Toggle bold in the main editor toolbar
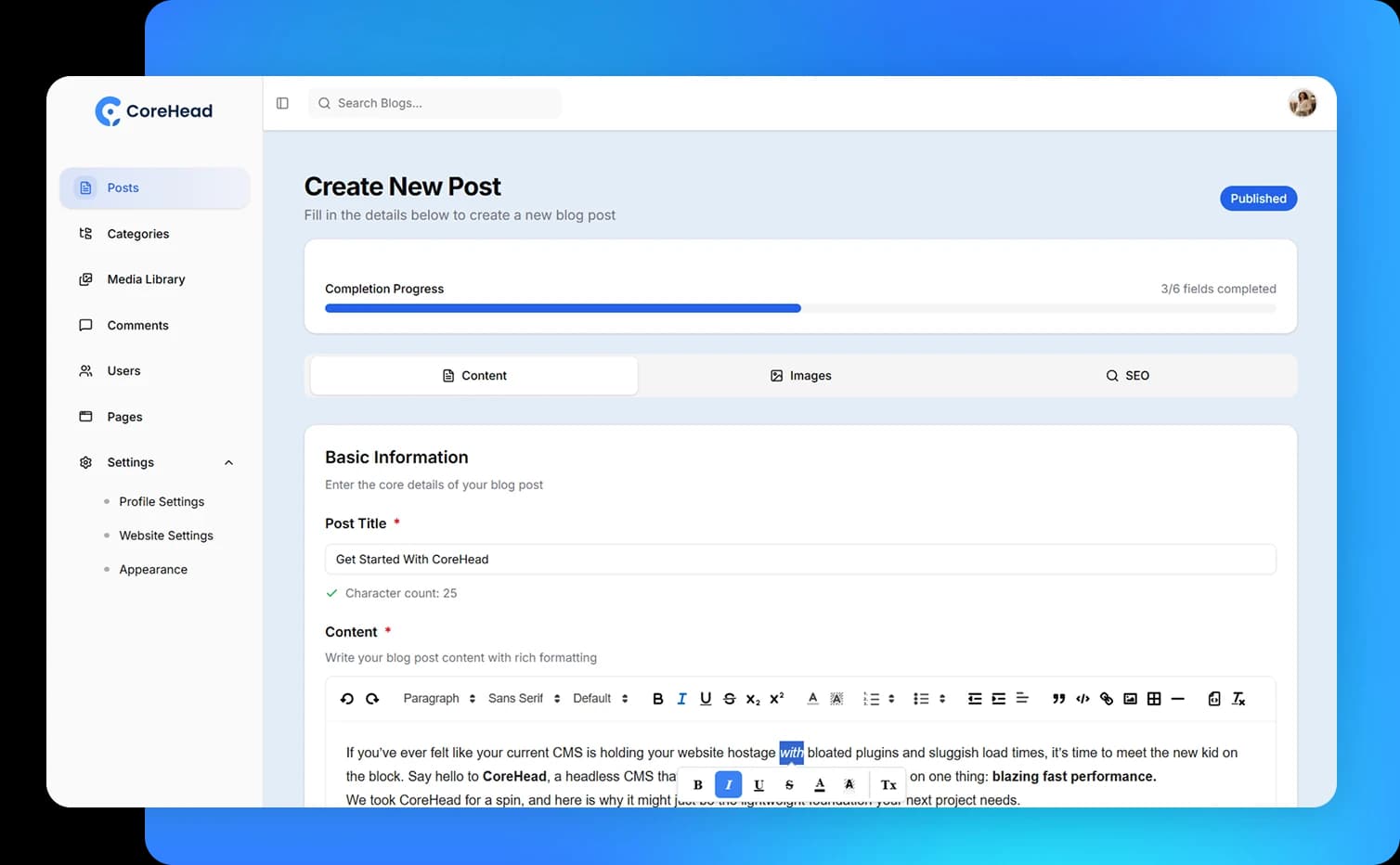This screenshot has width=1400, height=865. 657,699
